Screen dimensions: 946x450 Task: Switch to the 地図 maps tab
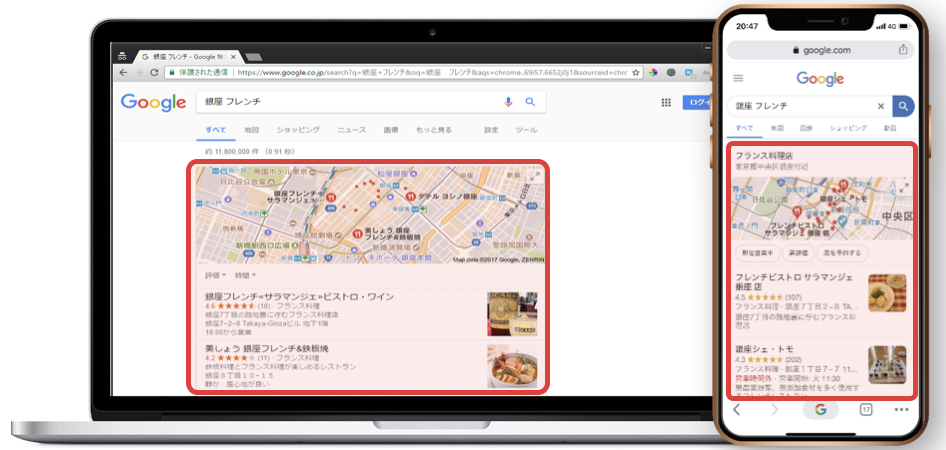click(251, 130)
